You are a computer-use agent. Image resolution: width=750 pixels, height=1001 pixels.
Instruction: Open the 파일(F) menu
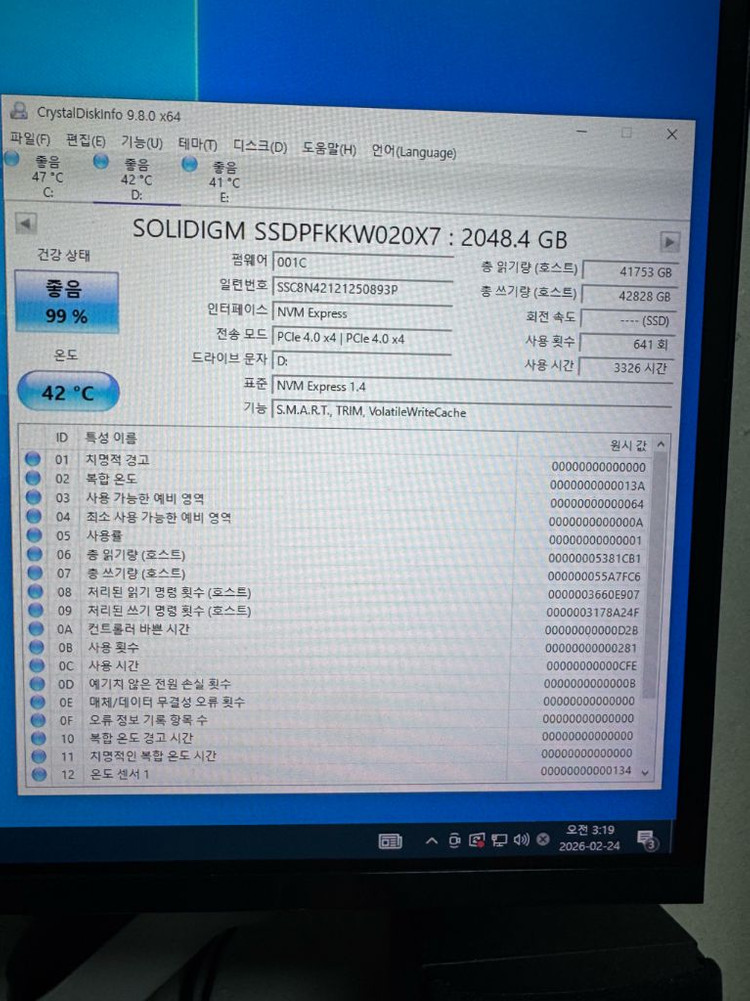(x=30, y=138)
